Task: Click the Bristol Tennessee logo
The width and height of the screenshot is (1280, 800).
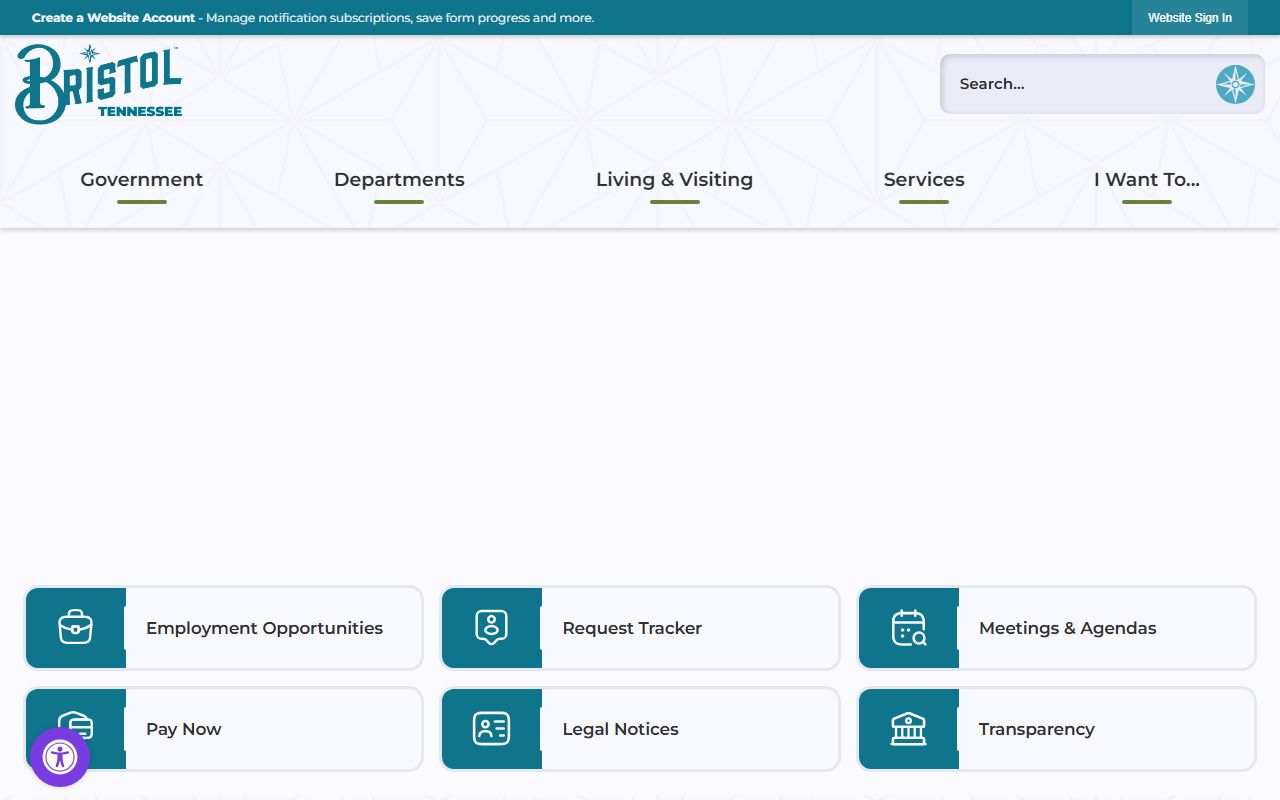Action: [x=98, y=84]
